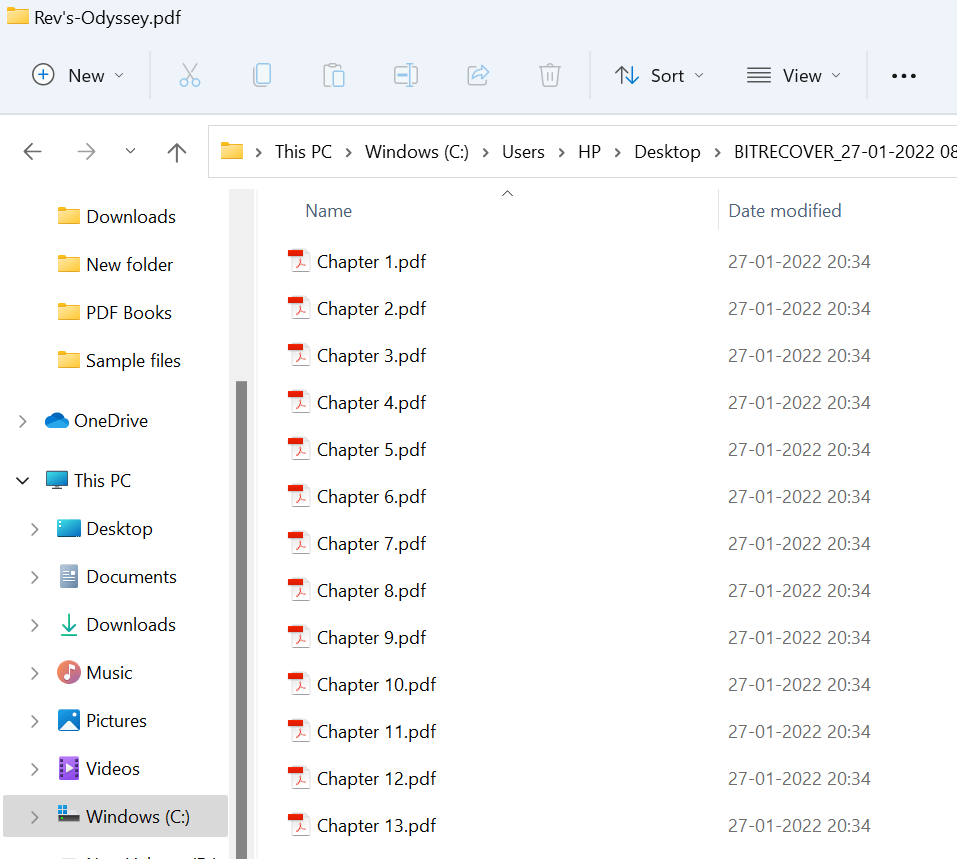Go up one folder level arrow
Viewport: 957px width, 859px height.
click(177, 152)
